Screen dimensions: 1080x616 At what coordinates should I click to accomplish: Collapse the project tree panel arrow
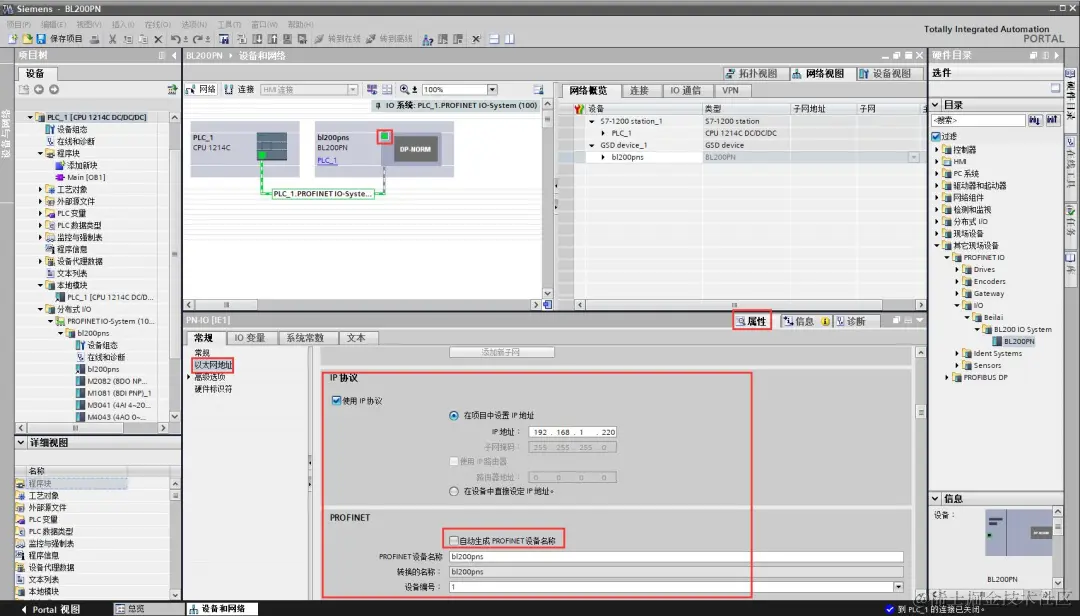coord(174,56)
